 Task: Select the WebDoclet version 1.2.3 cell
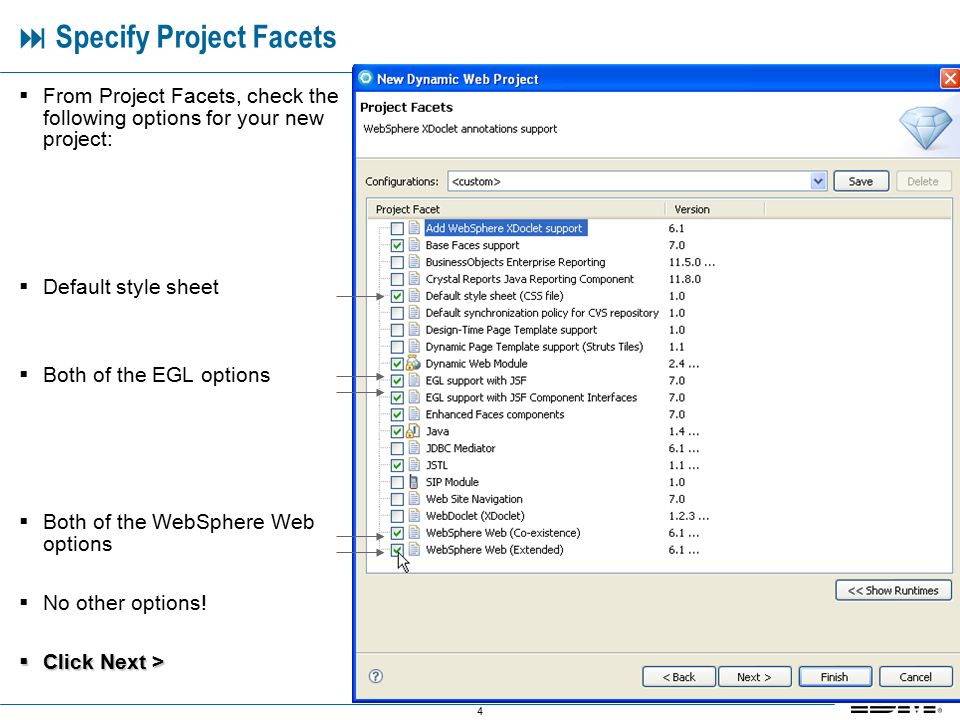(x=689, y=516)
